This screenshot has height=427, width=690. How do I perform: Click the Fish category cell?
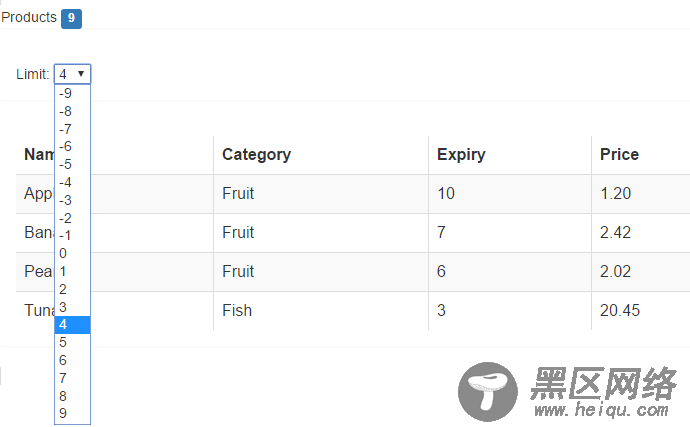(237, 310)
